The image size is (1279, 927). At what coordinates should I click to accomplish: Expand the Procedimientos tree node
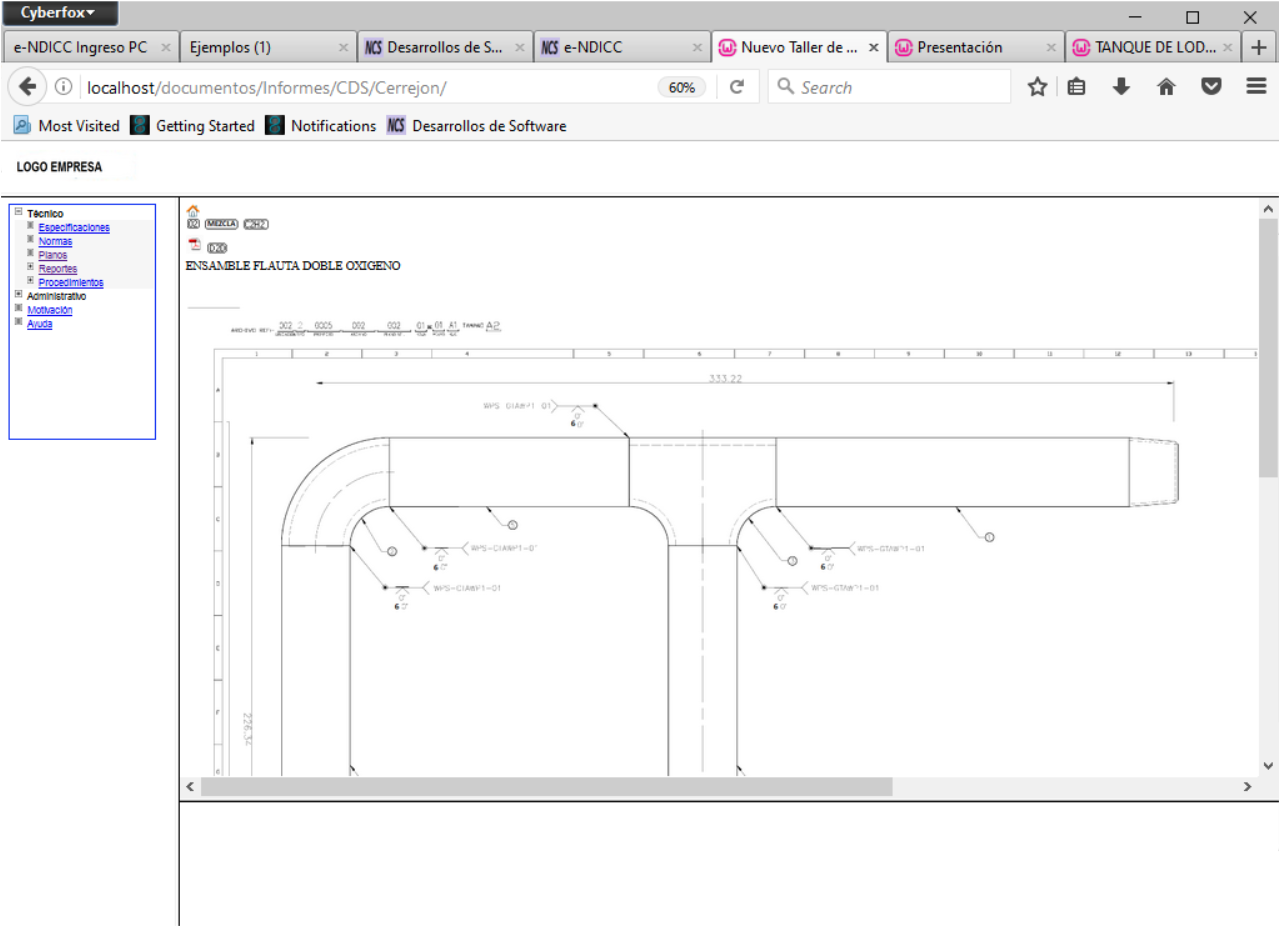[30, 281]
